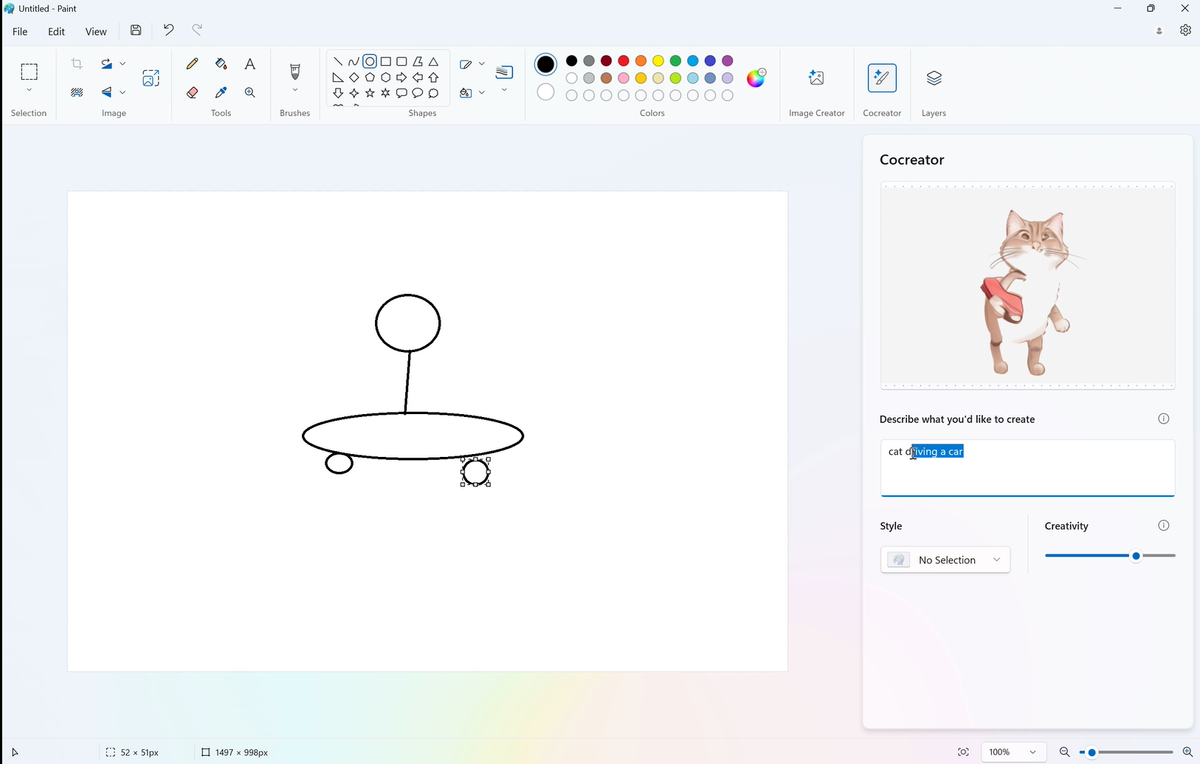Pick the purple color swatch

727,61
